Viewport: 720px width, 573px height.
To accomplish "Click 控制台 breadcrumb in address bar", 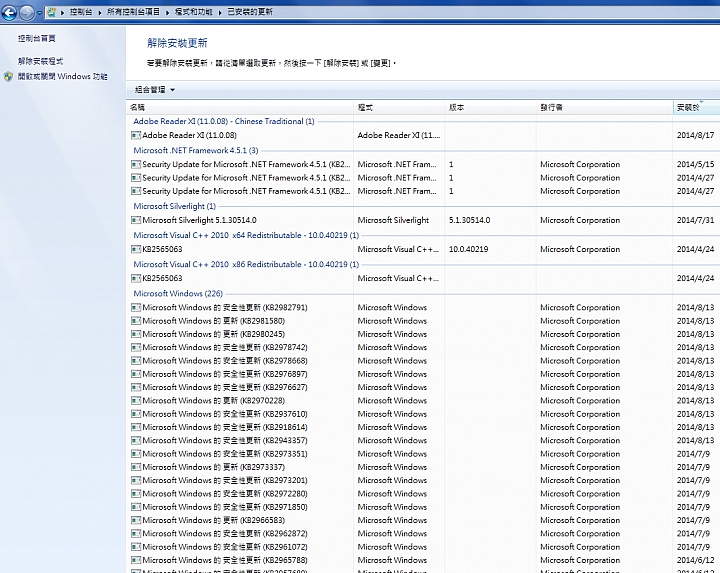I will 81,12.
